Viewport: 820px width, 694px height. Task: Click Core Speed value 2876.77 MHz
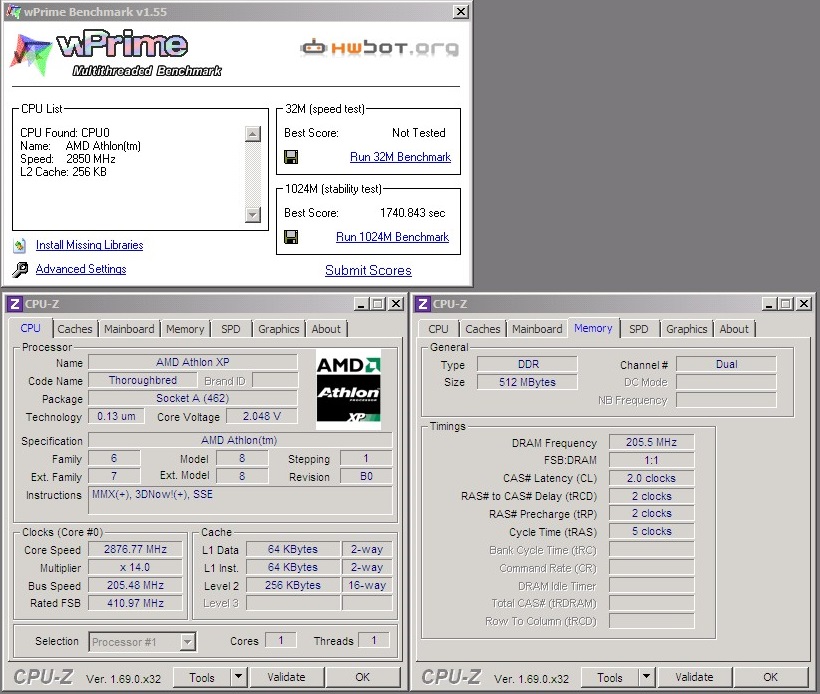coord(135,549)
